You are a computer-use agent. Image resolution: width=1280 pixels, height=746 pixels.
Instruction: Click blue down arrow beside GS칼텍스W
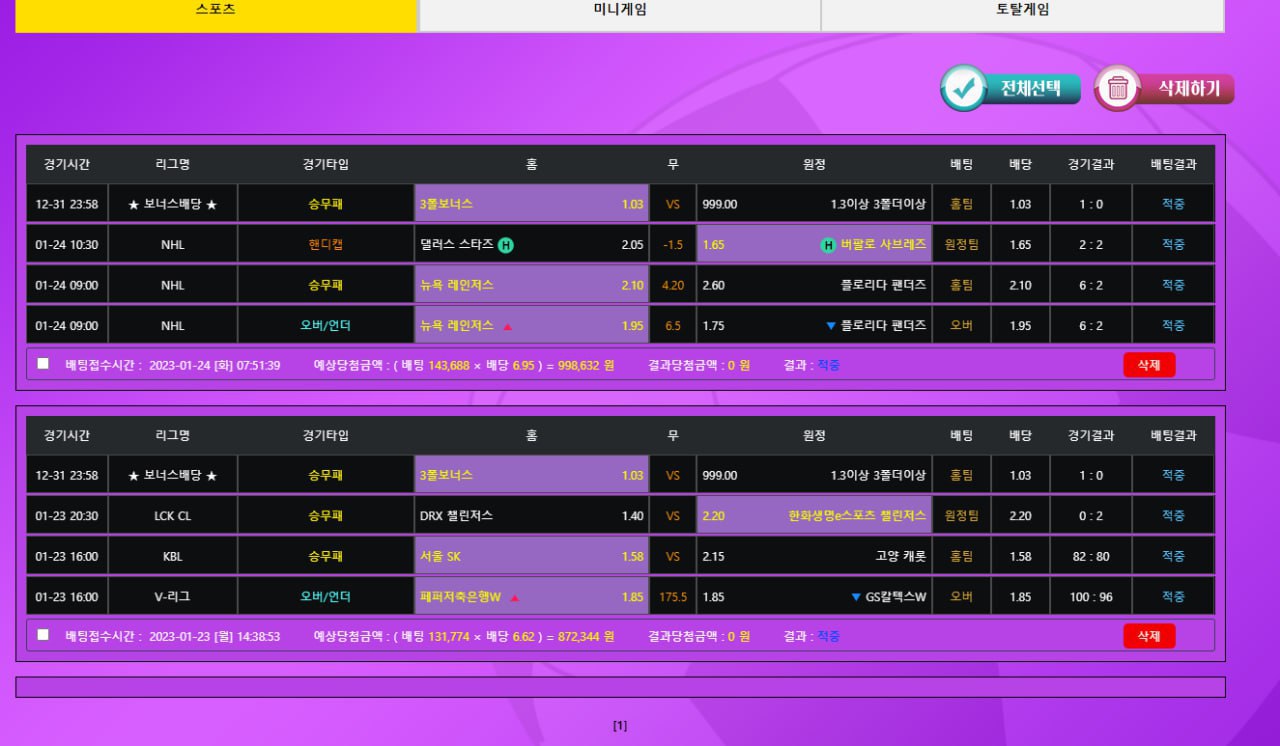coord(855,598)
